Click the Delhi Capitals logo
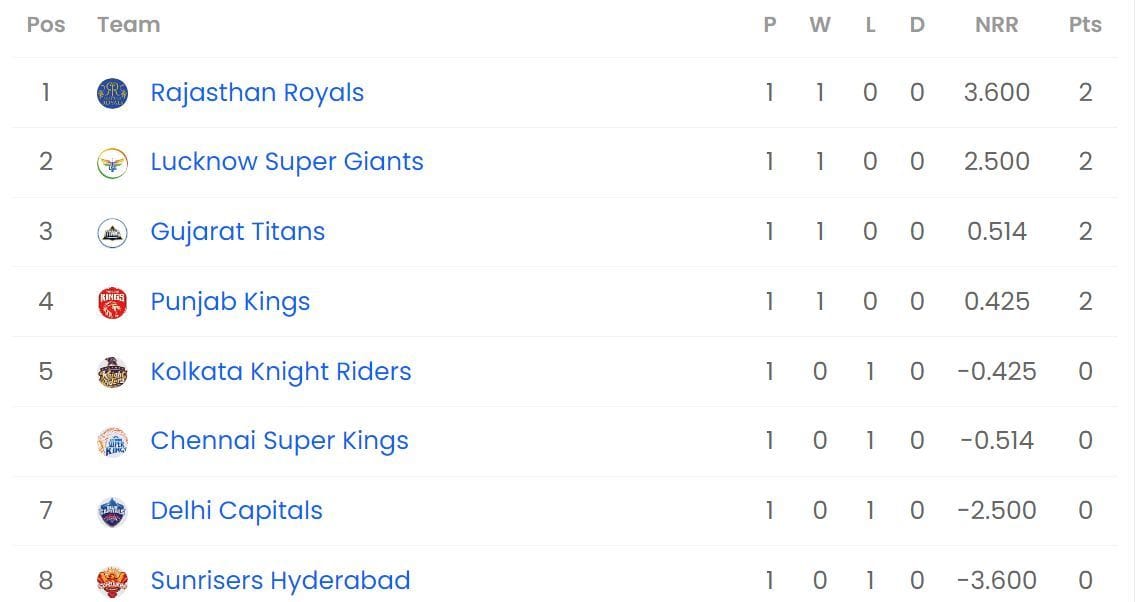This screenshot has width=1140, height=602. 112,511
